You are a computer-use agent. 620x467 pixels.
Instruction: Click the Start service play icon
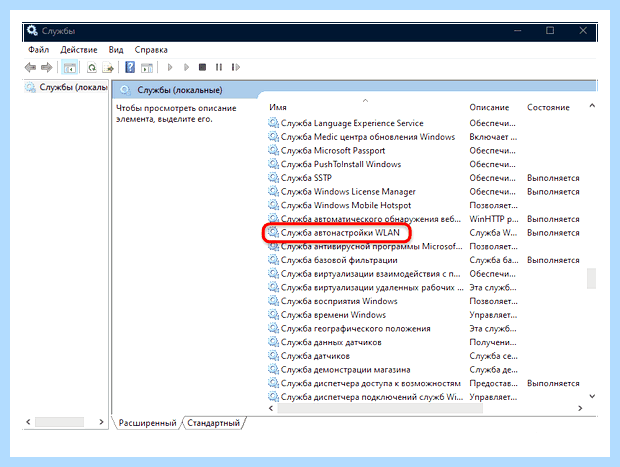coord(170,68)
